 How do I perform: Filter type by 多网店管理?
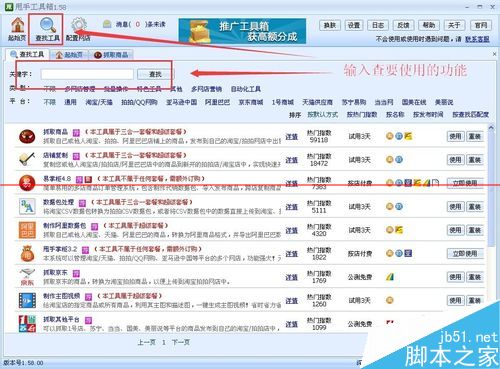pyautogui.click(x=80, y=89)
